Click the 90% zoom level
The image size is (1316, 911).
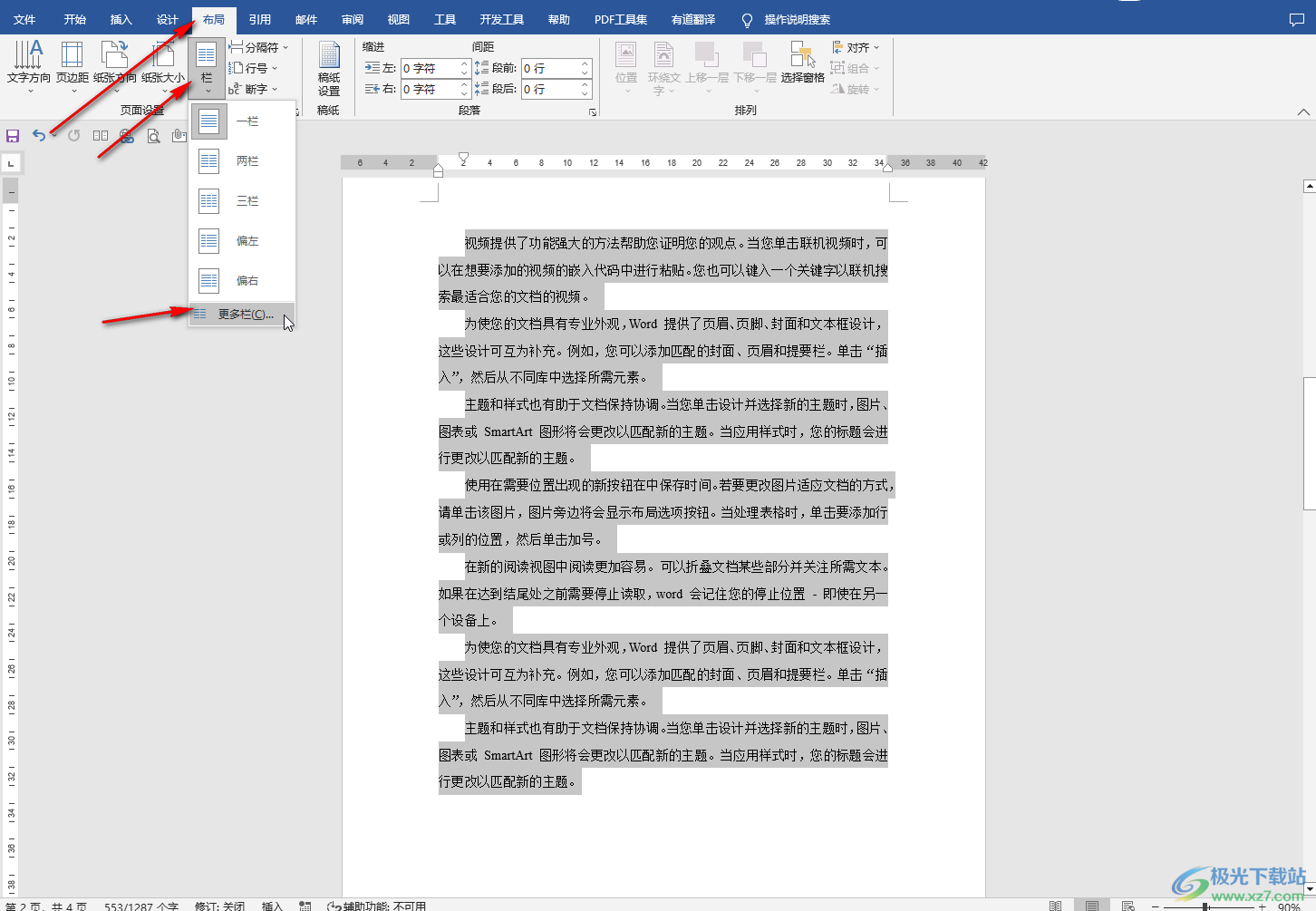[1290, 906]
